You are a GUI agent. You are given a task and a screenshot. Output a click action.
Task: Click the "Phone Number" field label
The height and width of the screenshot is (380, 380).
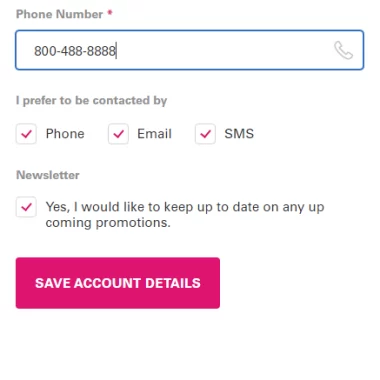pyautogui.click(x=59, y=14)
